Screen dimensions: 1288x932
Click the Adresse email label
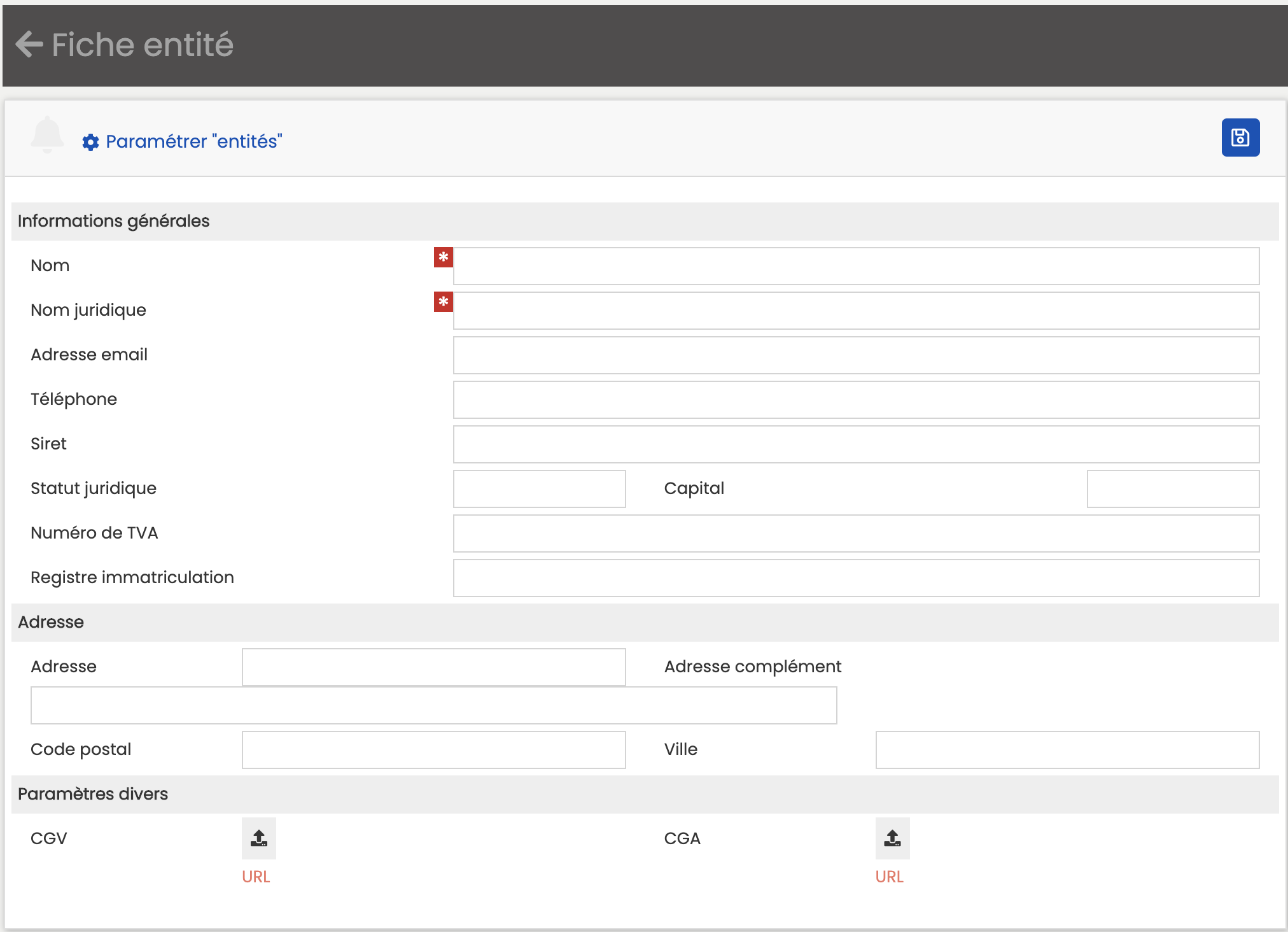tap(89, 355)
